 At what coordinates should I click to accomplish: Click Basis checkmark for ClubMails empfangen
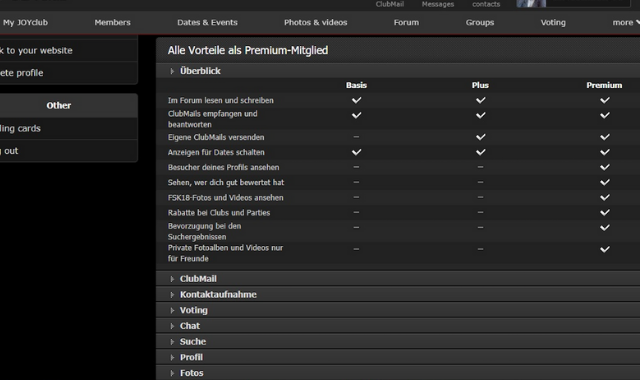(x=356, y=115)
